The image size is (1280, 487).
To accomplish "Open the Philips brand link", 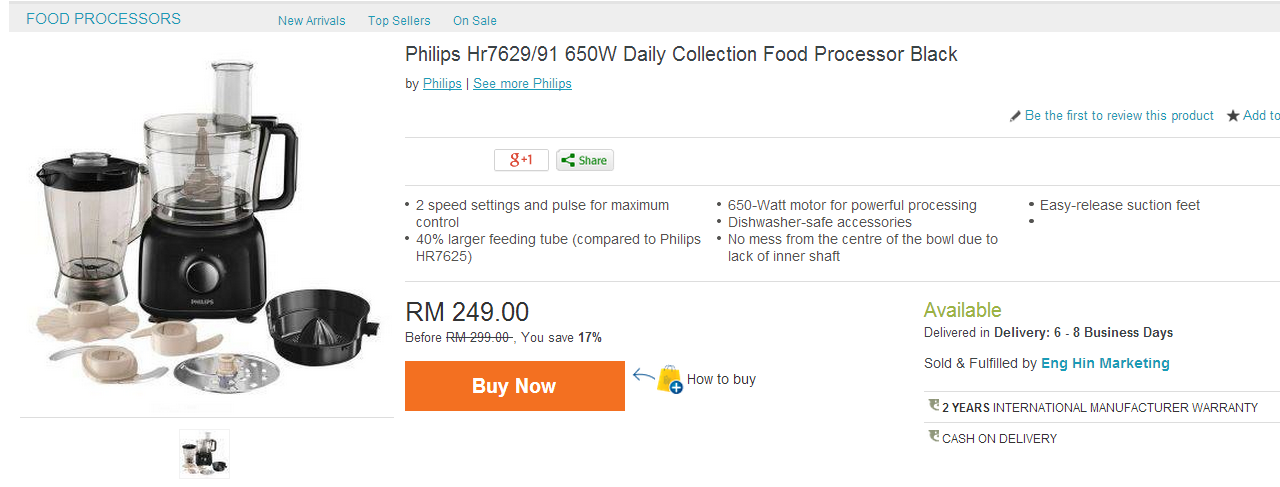I will 442,84.
